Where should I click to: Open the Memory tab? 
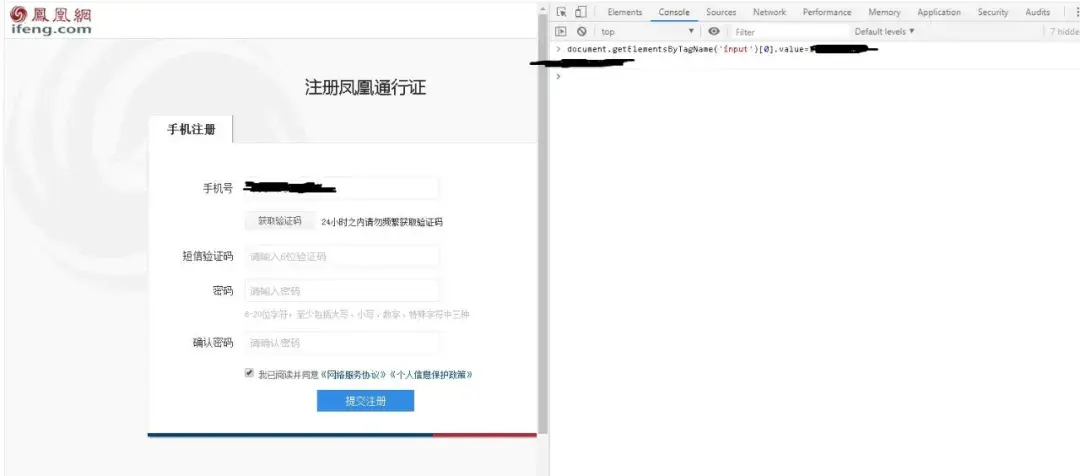point(884,12)
